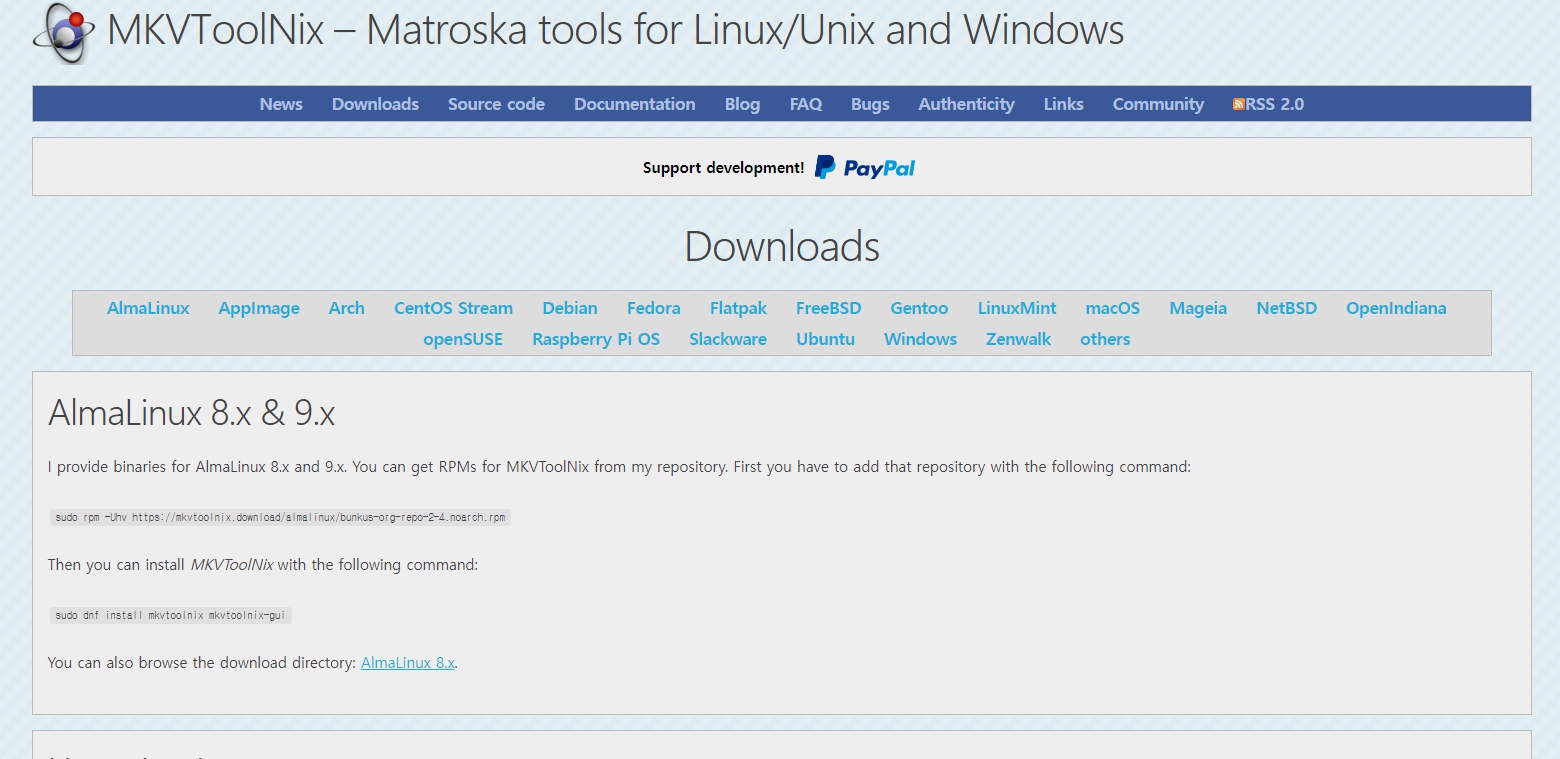Screen dimensions: 1560x759
Task: Jump to the Slackware download section
Action: (x=728, y=339)
